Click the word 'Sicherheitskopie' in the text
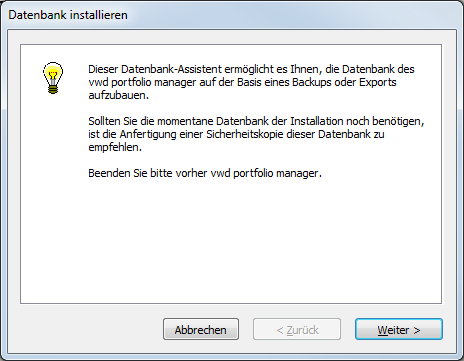This screenshot has height=361, width=464. pyautogui.click(x=245, y=134)
